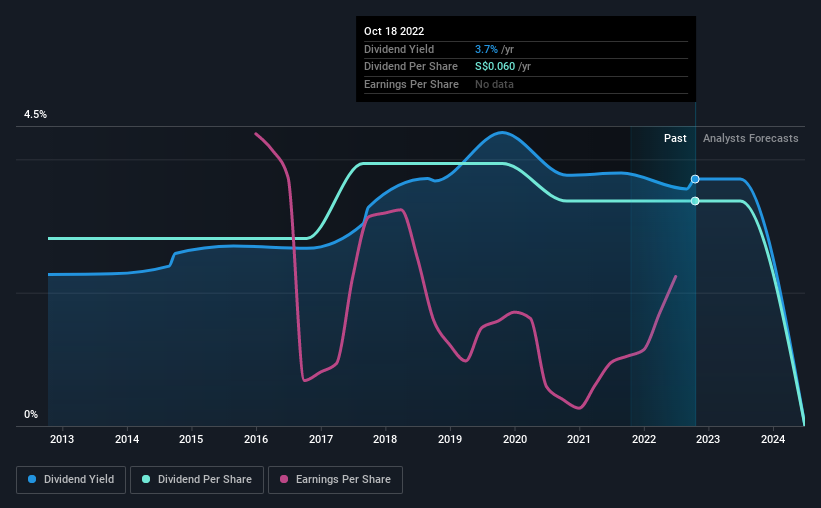Select the blue Dividend Yield data point marker
The width and height of the screenshot is (821, 508).
pyautogui.click(x=695, y=179)
